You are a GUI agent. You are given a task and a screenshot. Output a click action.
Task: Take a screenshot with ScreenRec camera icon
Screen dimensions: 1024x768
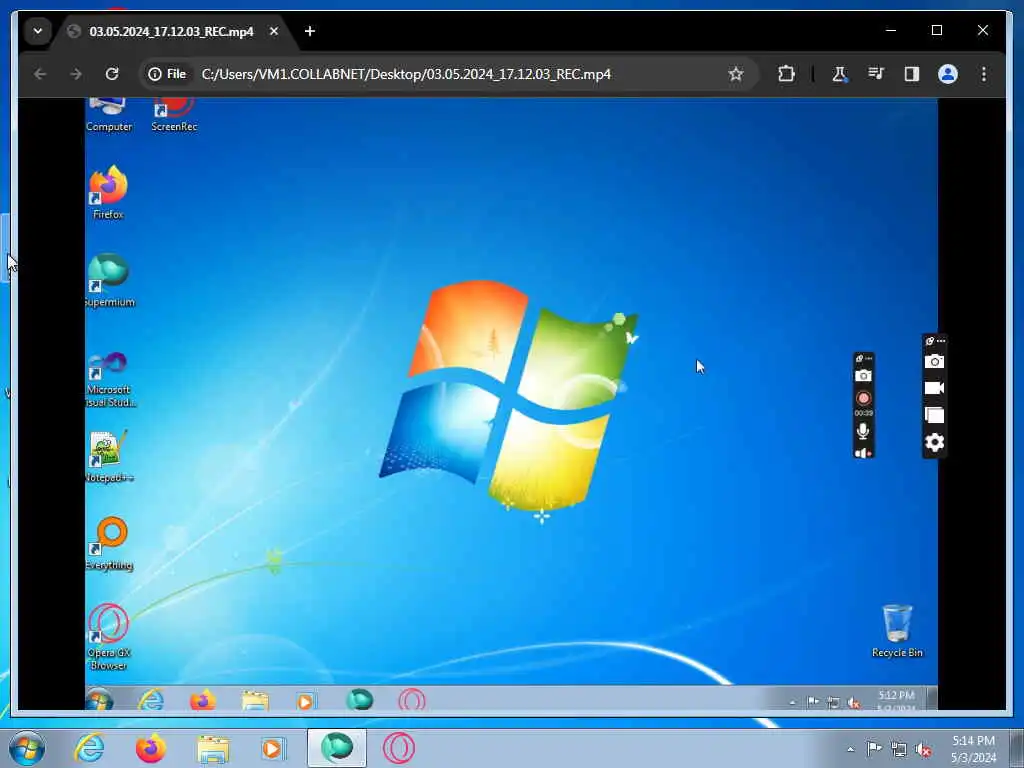pyautogui.click(x=935, y=361)
